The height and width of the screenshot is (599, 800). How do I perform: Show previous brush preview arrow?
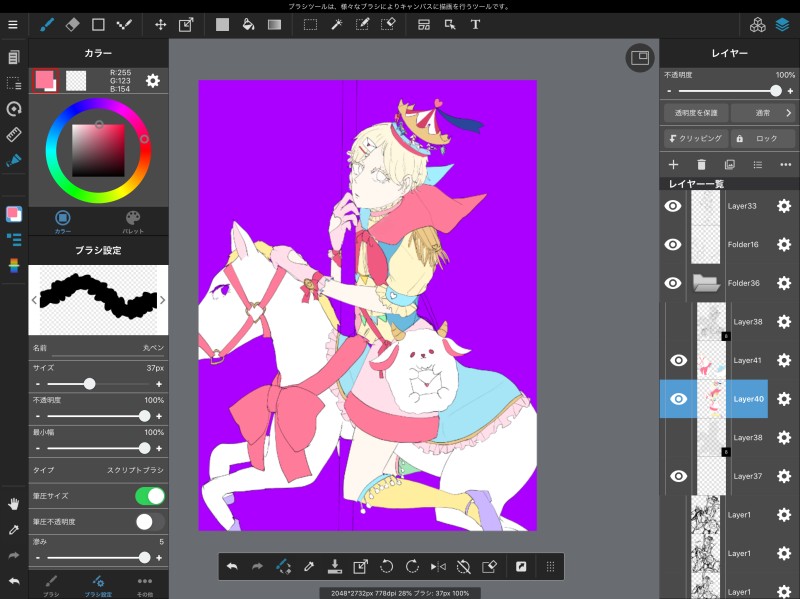pos(34,300)
